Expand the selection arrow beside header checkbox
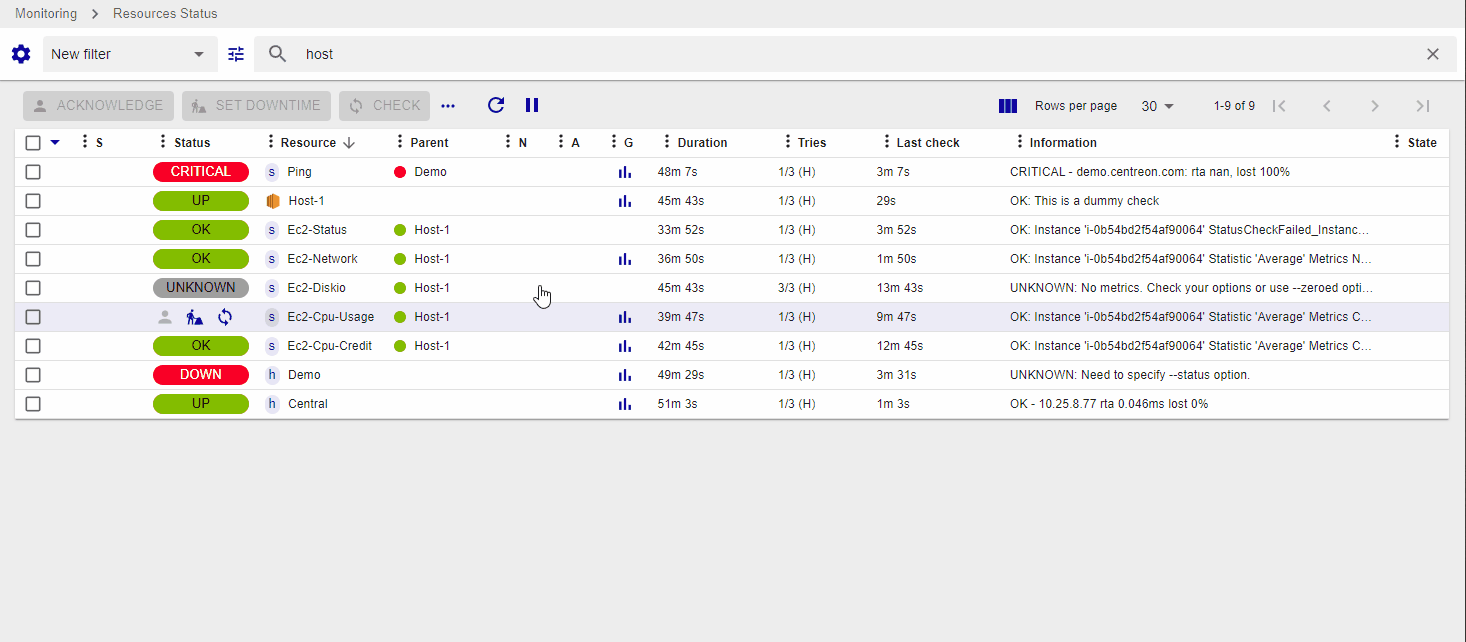 point(55,143)
